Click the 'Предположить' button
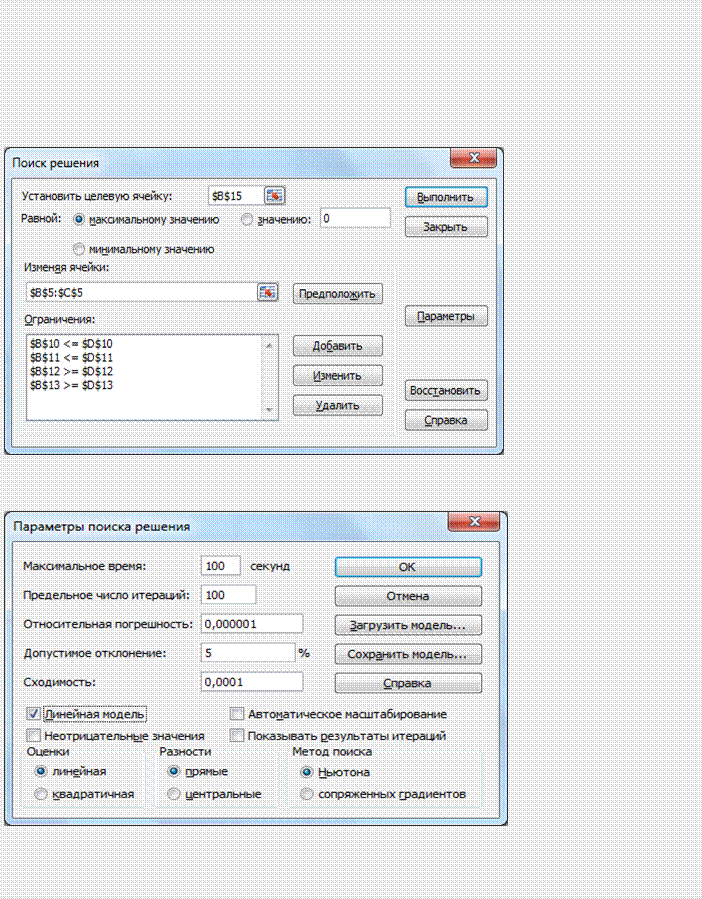This screenshot has width=702, height=899. pos(338,294)
